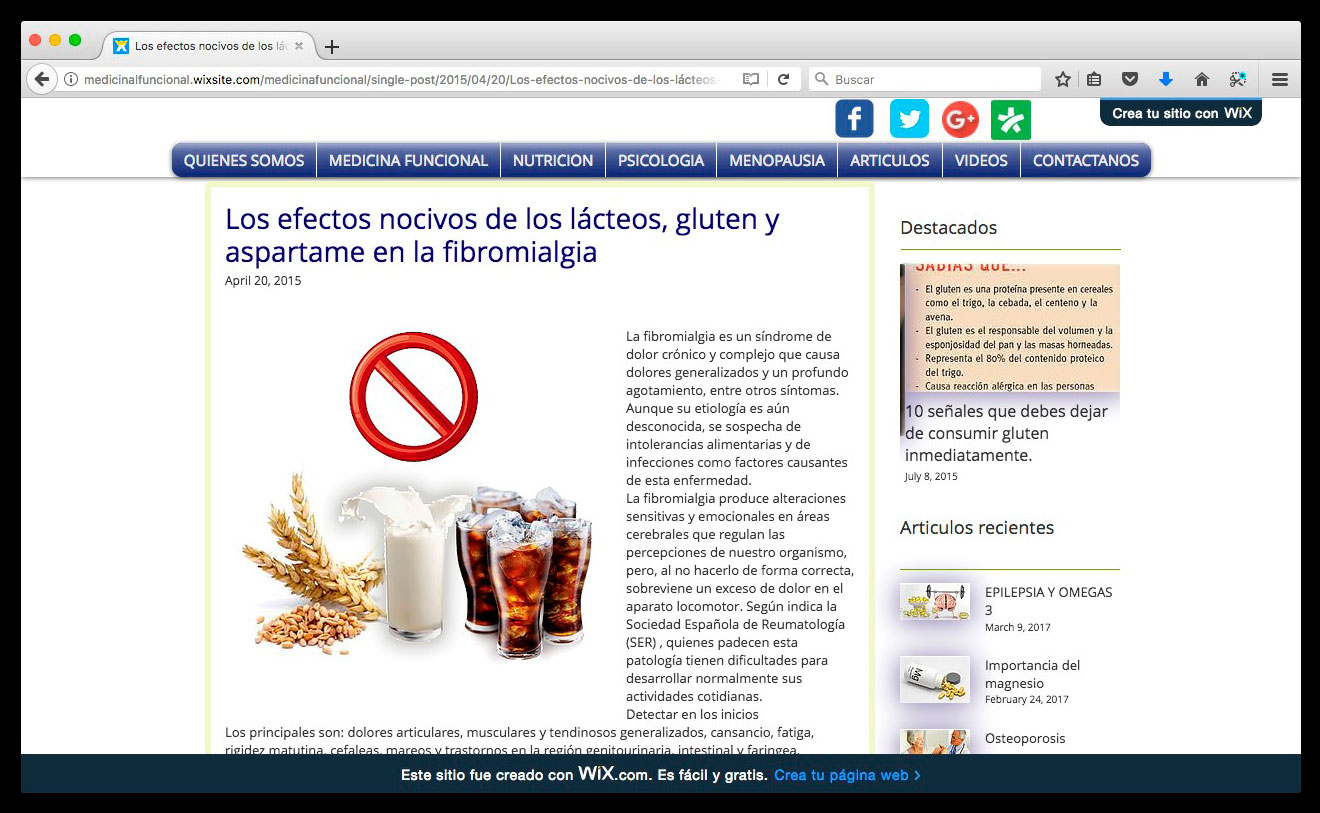
Task: Open the 'EPILEPSIA Y OMEGAS 3' article
Action: (1048, 601)
